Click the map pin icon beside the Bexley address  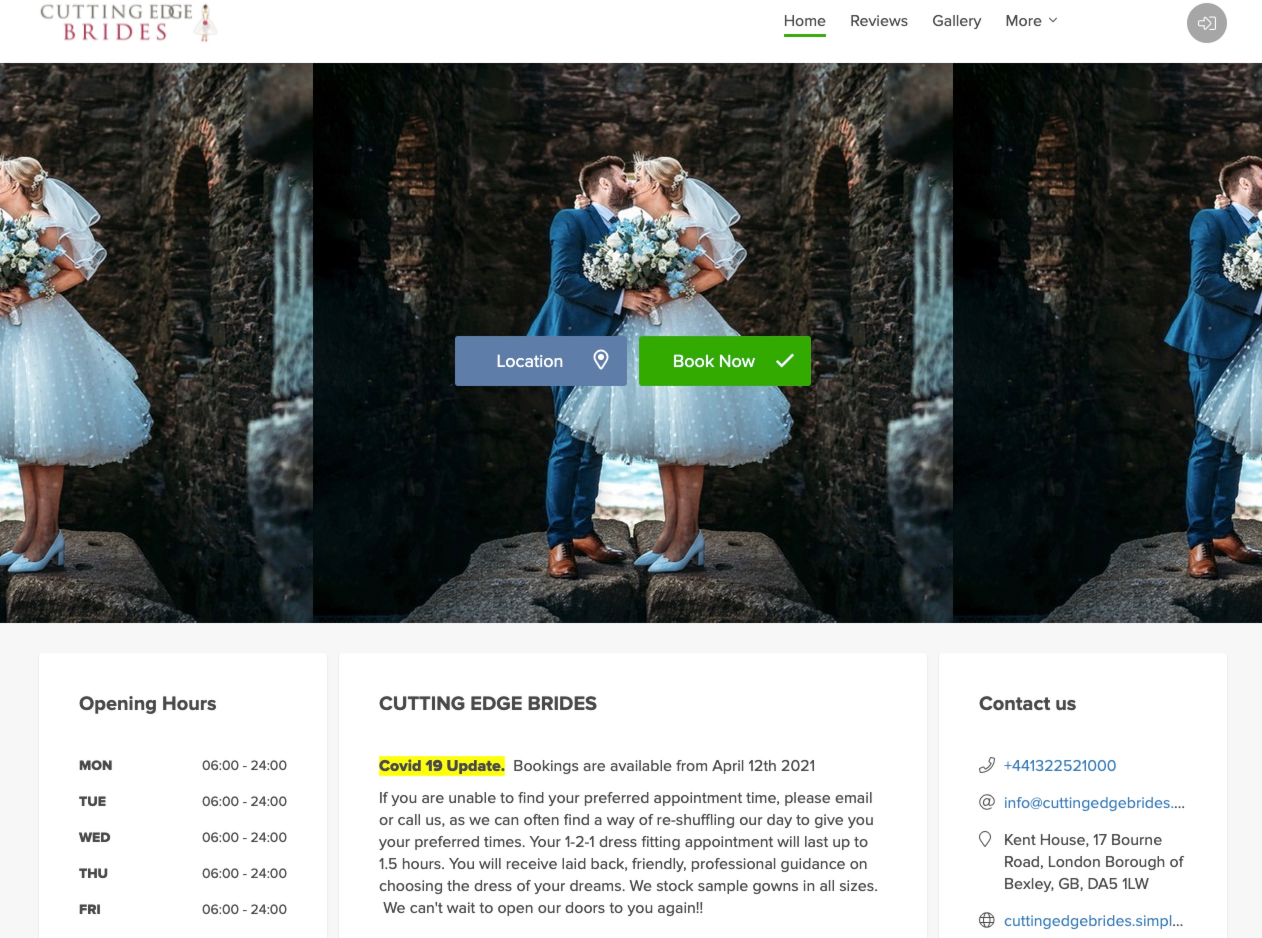[x=985, y=839]
